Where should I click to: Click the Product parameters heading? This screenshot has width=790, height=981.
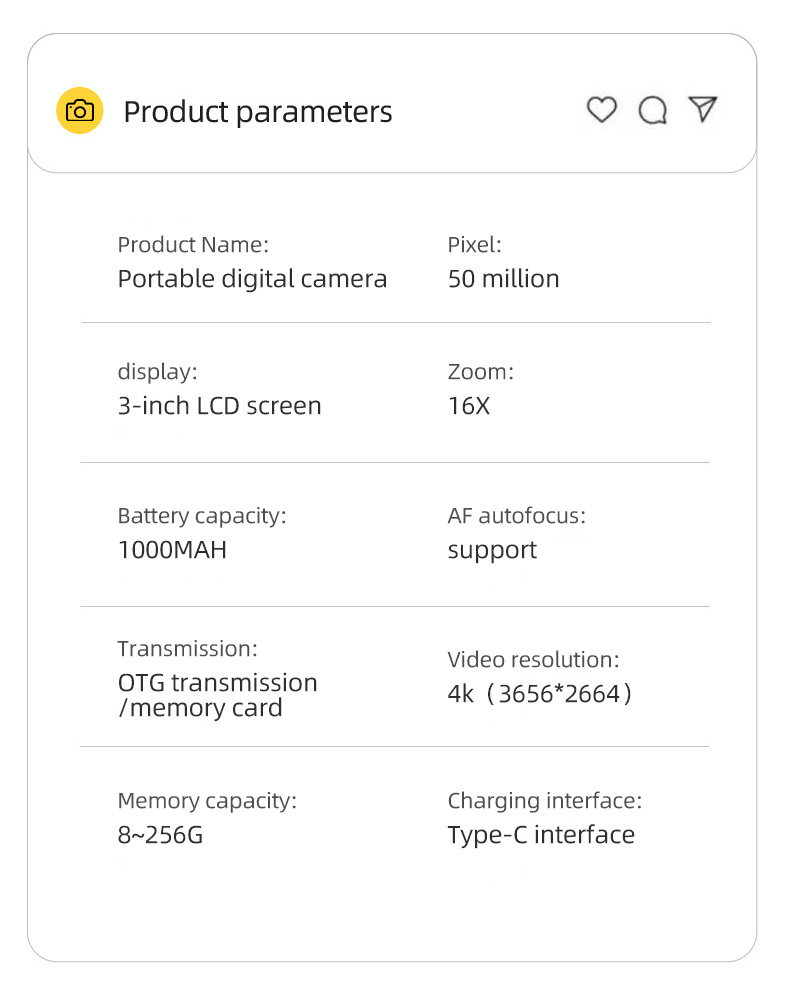point(257,112)
